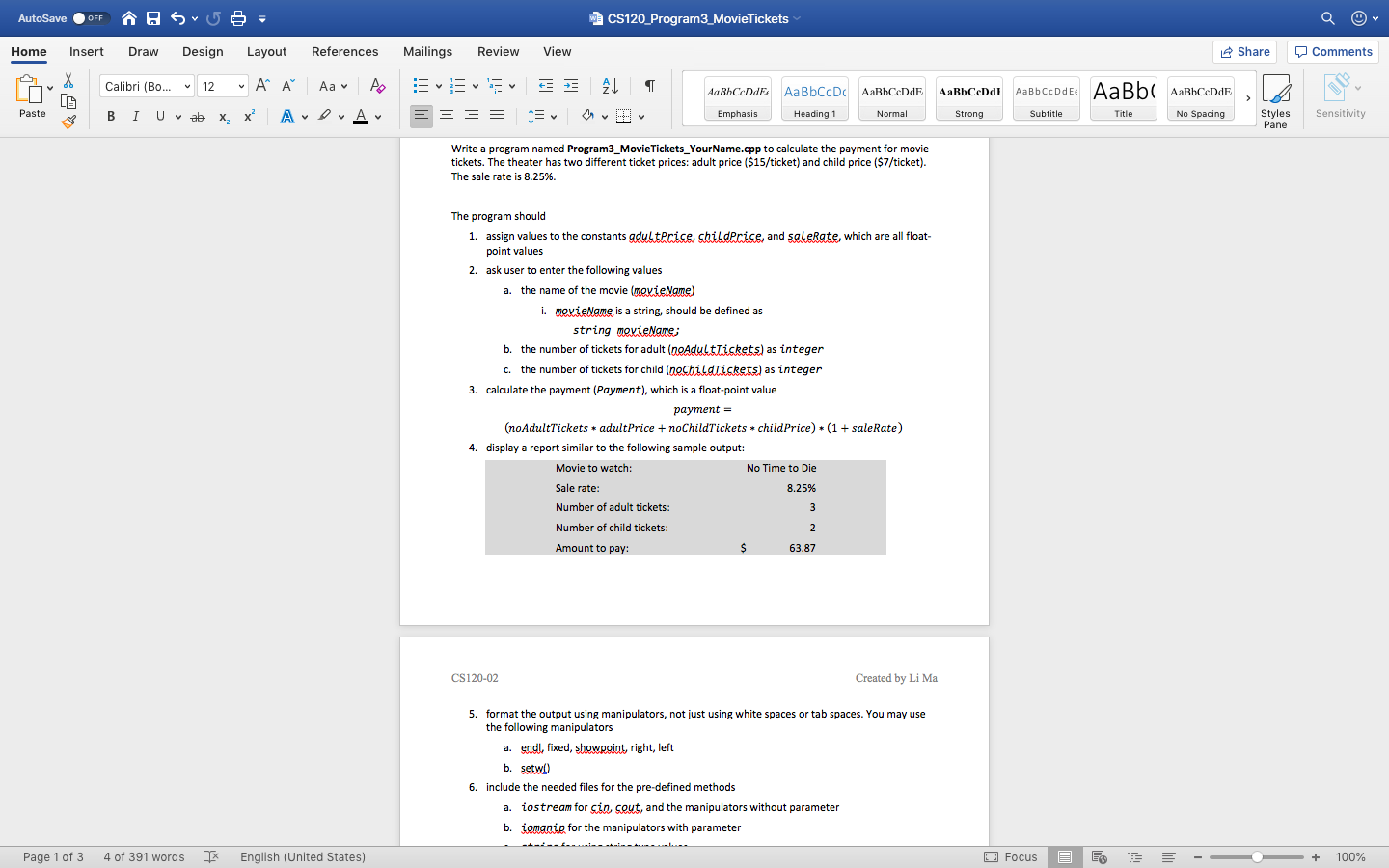The height and width of the screenshot is (868, 1389).
Task: Open the Styles Pane
Action: point(1275,95)
